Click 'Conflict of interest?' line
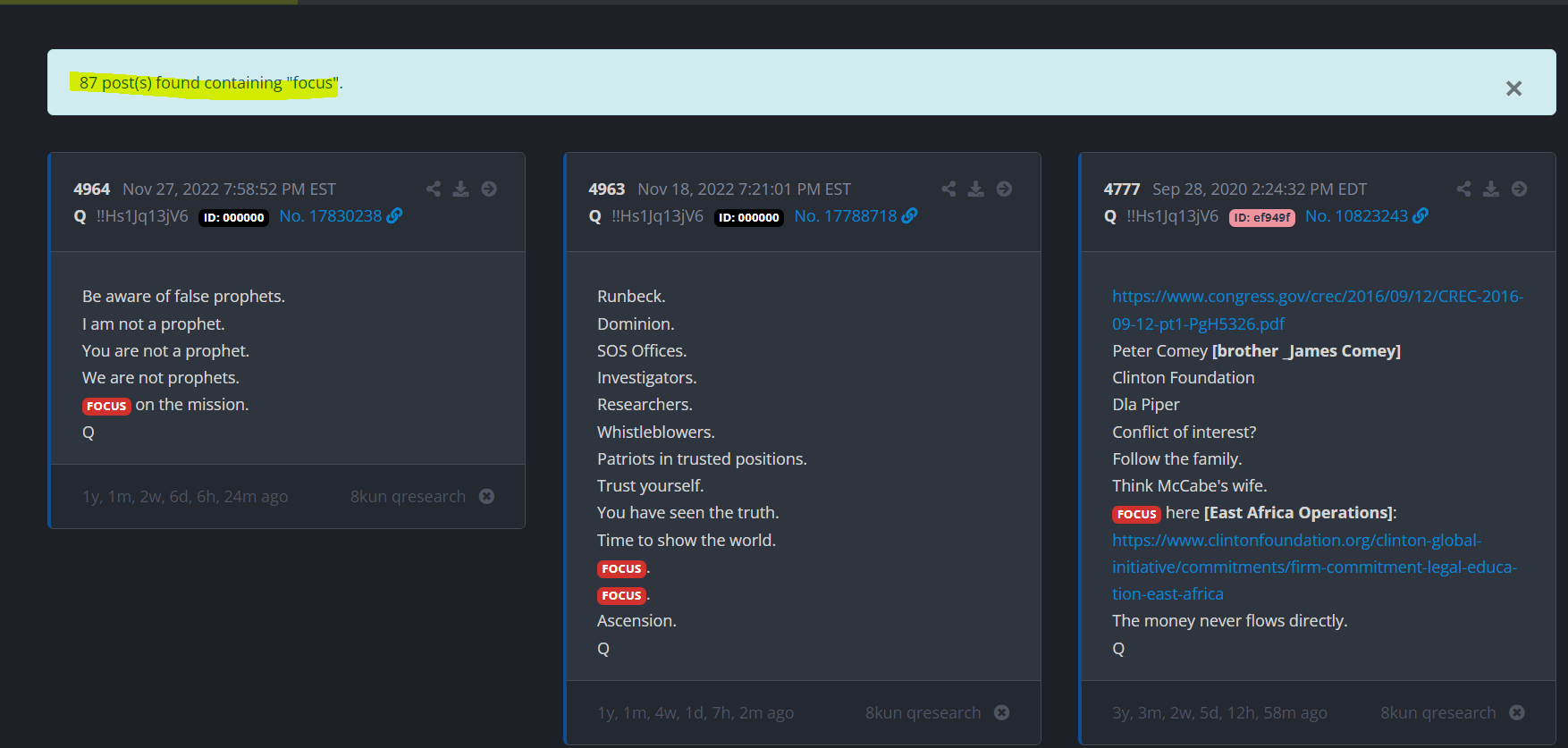Screen dimensions: 1568x748 click(1184, 432)
